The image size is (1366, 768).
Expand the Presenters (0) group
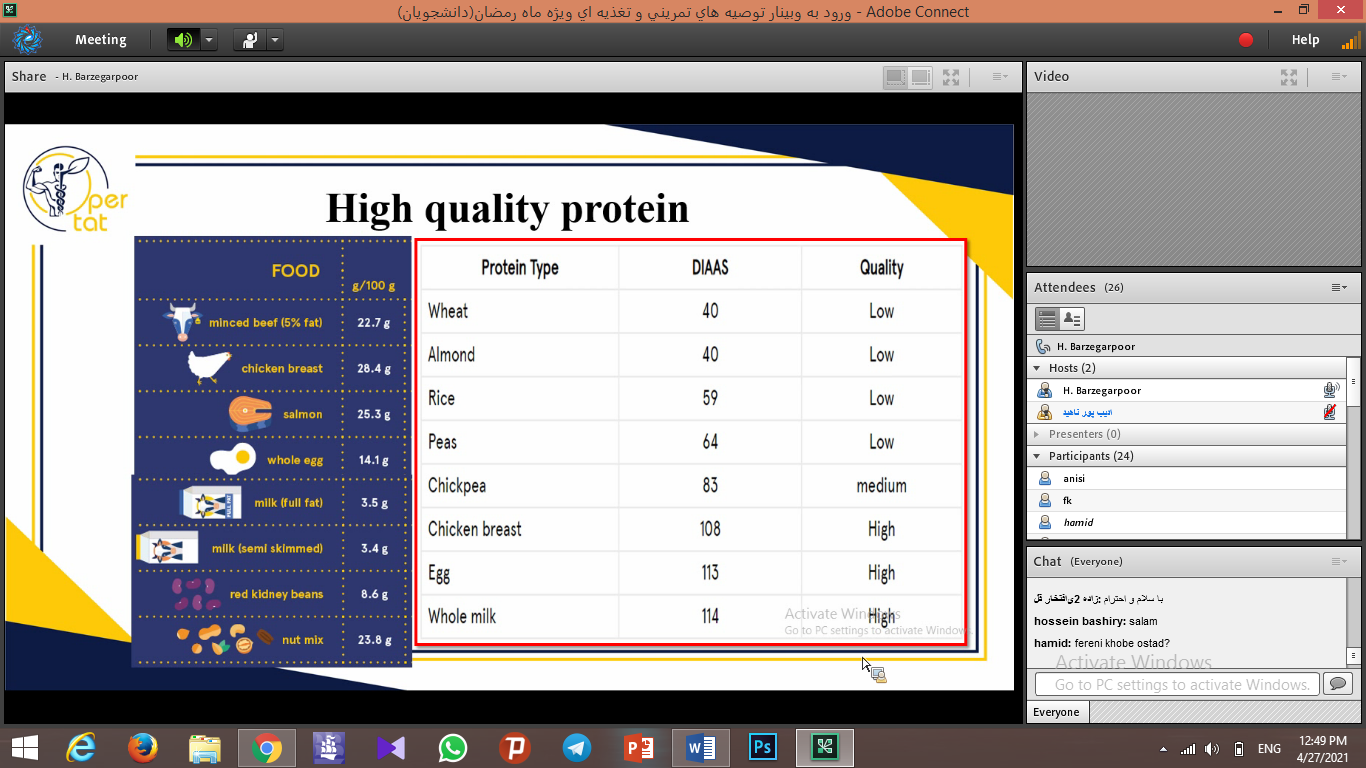1037,435
